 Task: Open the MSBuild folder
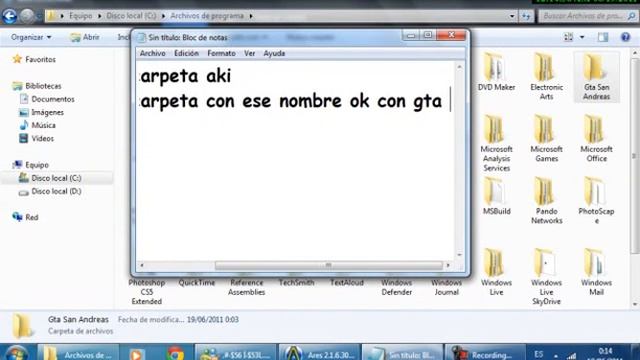496,196
